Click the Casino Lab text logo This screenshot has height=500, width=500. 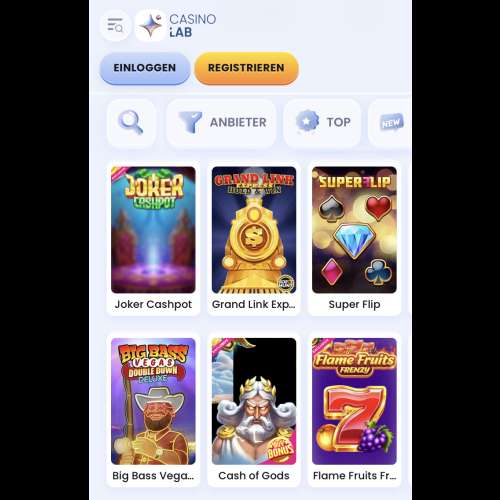(193, 25)
